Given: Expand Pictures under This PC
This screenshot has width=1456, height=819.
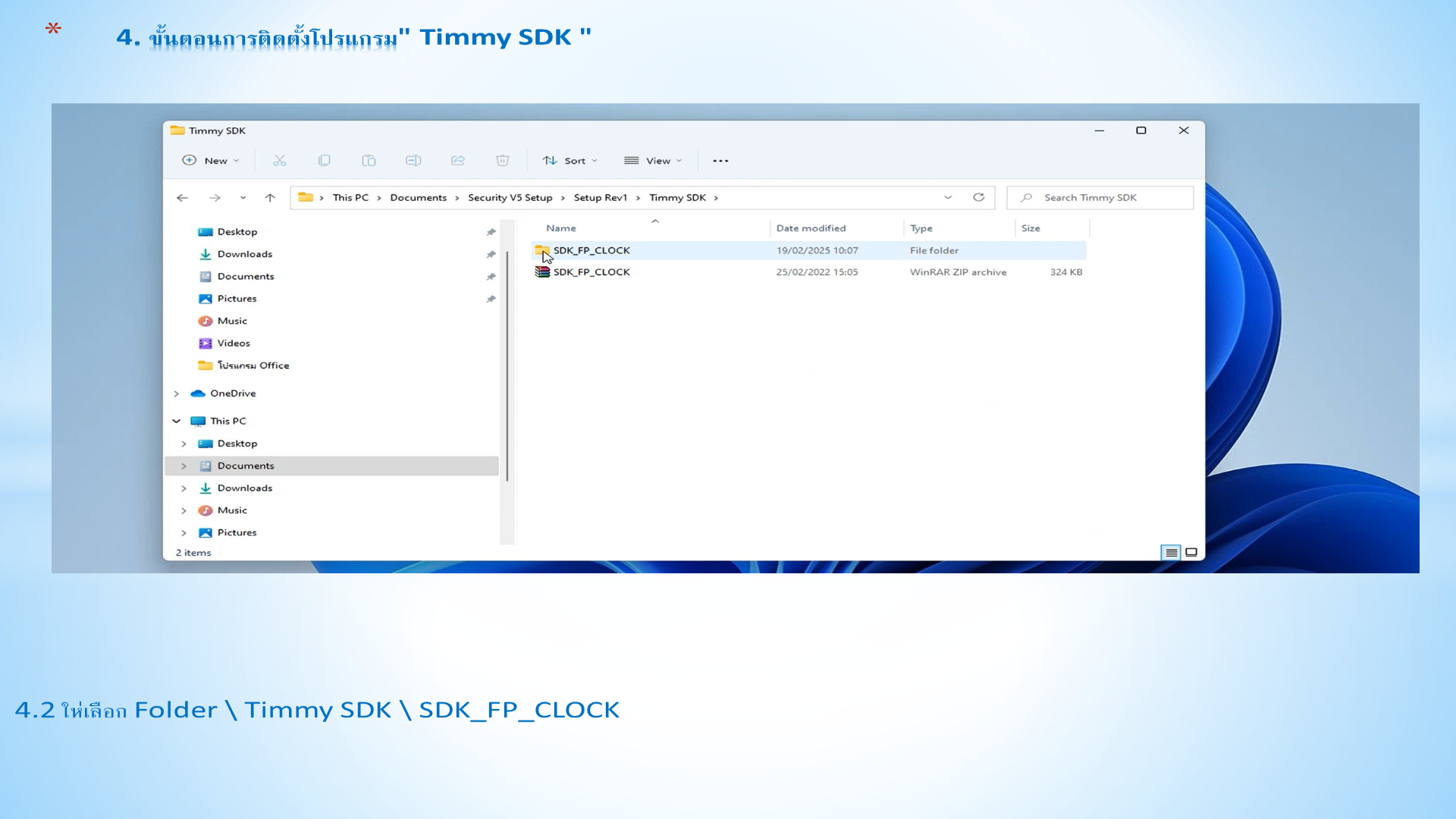Looking at the screenshot, I should coord(184,532).
